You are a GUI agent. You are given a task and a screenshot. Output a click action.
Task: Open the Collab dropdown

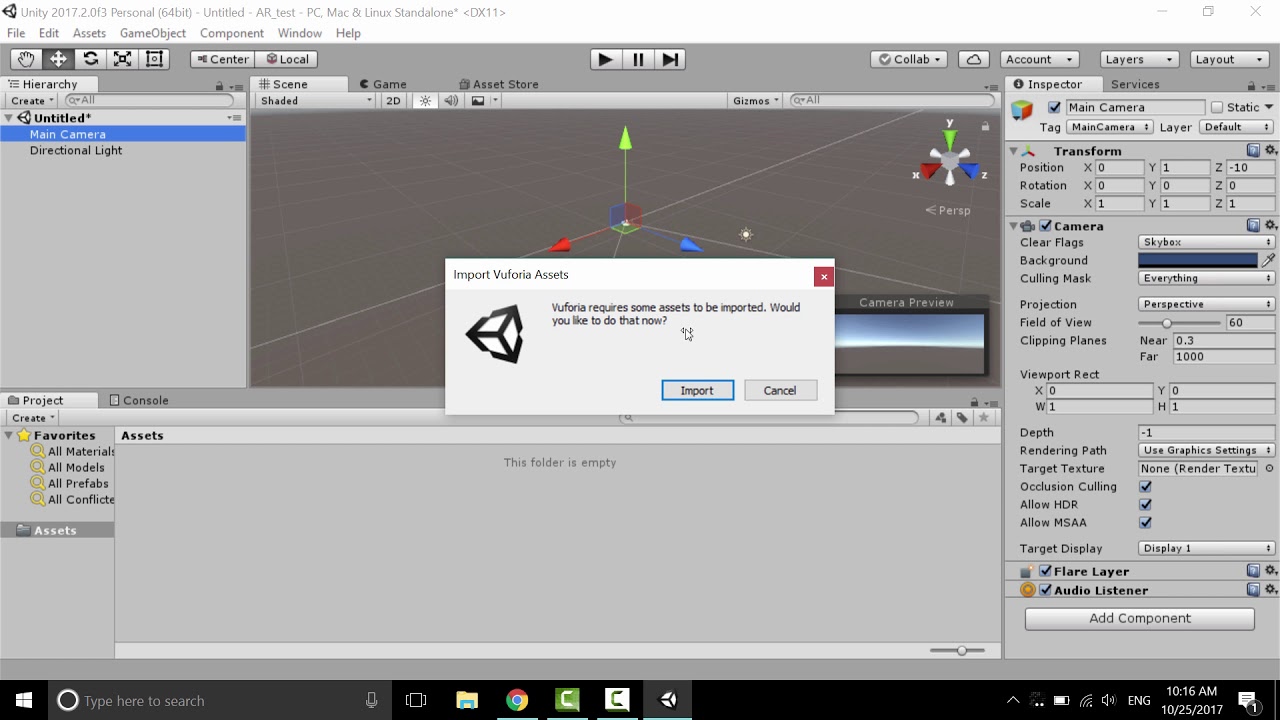(909, 59)
